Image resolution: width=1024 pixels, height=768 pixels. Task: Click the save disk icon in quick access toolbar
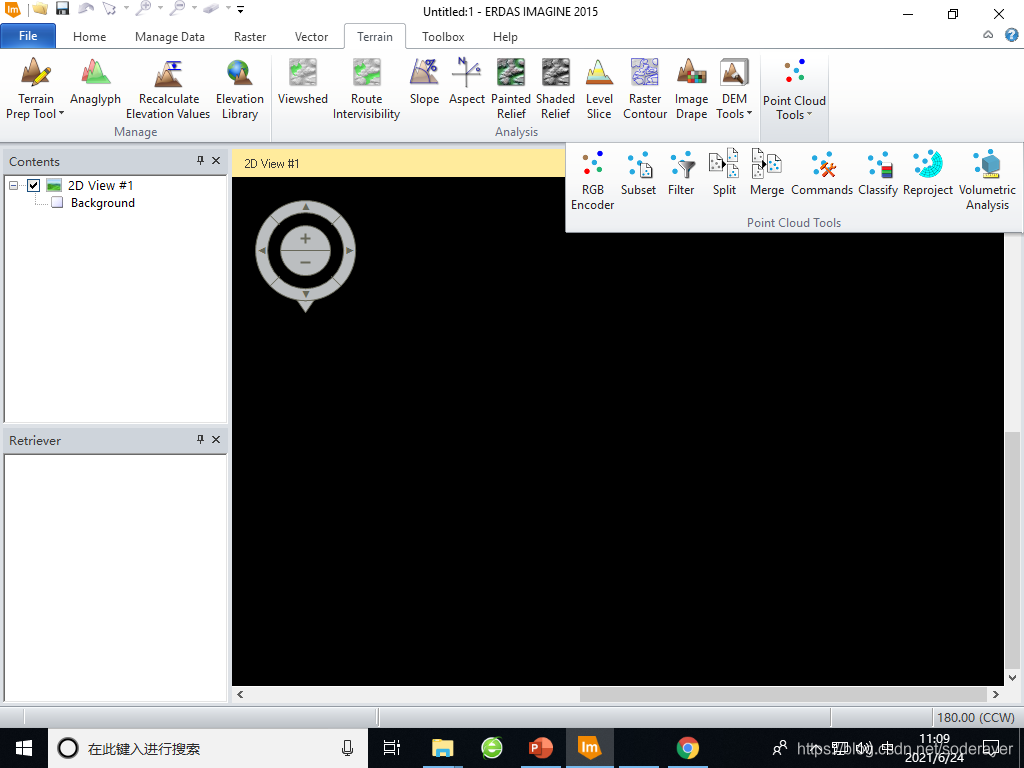click(x=63, y=9)
